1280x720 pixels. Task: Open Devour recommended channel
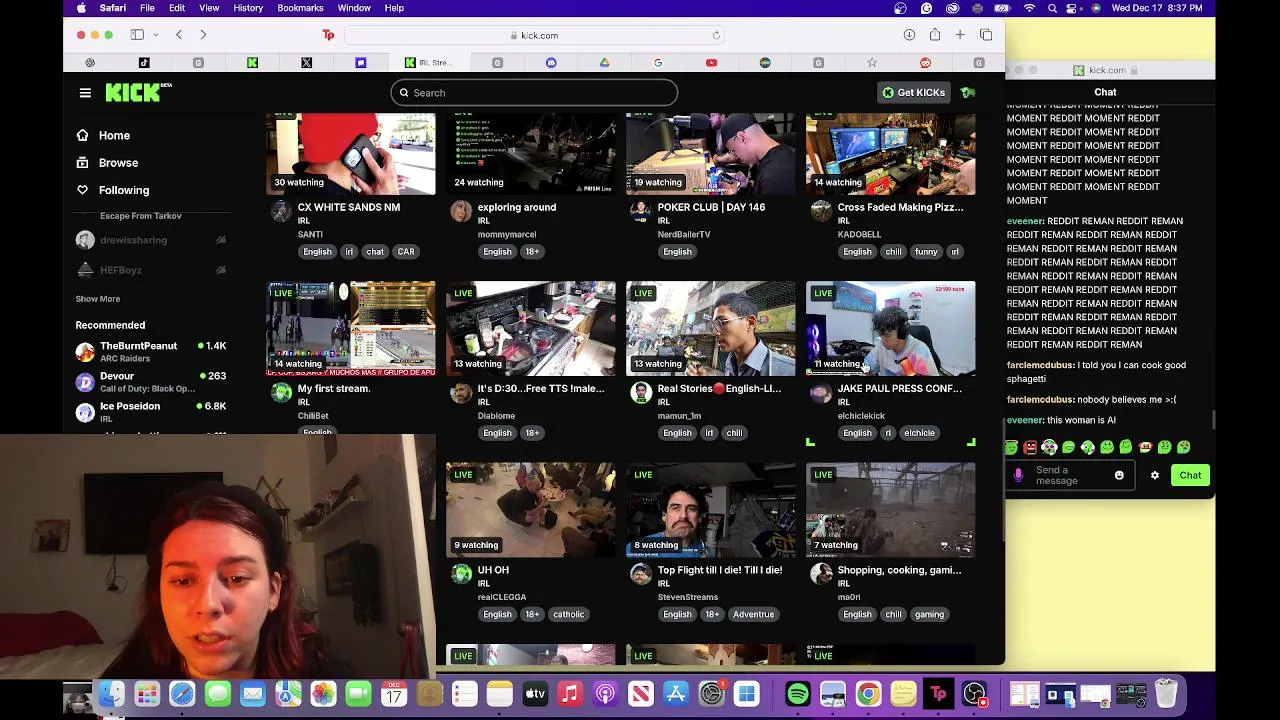tap(151, 382)
